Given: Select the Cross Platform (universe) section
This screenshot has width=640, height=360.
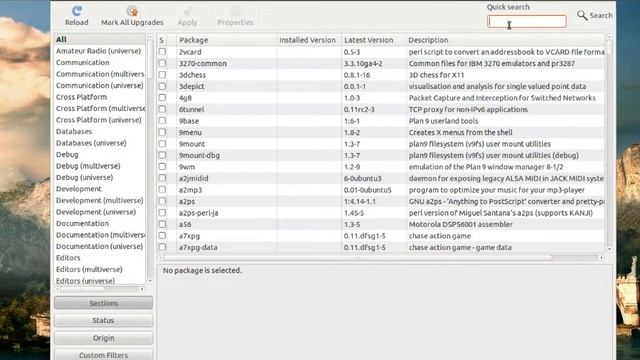Looking at the screenshot, I should [x=99, y=120].
